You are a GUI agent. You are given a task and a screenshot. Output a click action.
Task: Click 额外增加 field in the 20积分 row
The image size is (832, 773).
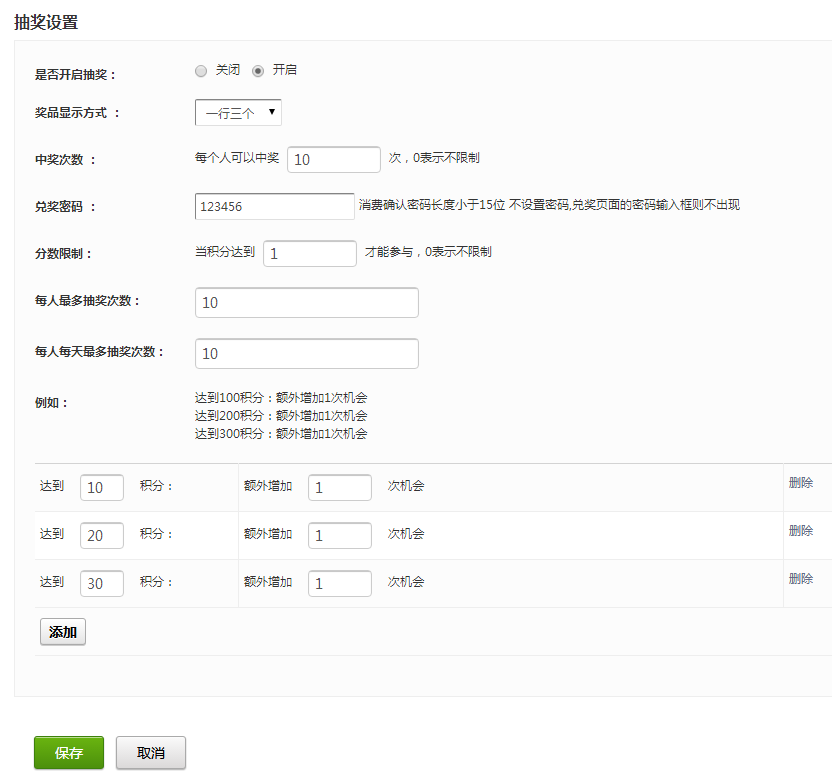click(340, 535)
